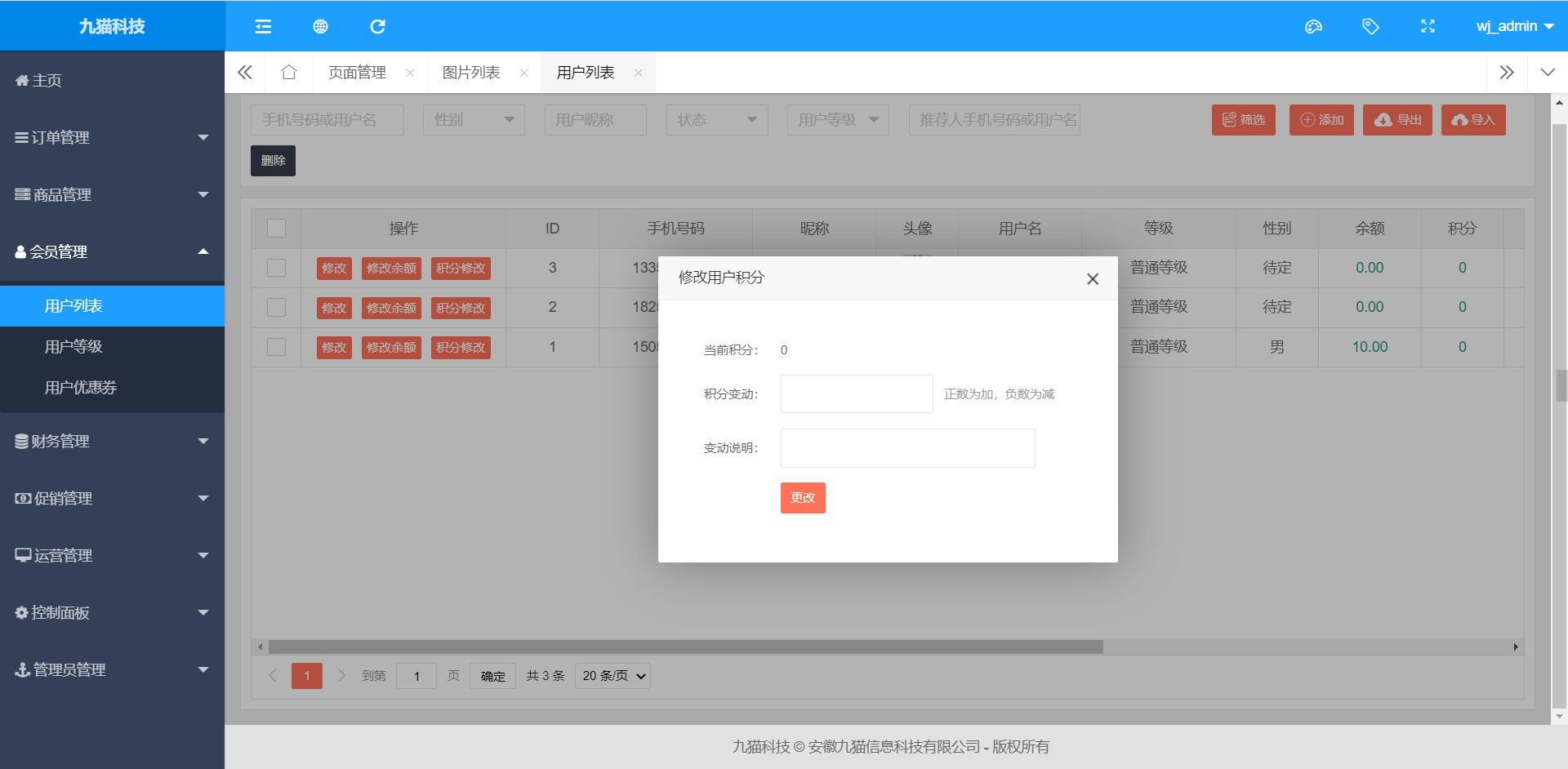
Task: Click the globe icon in the top bar
Action: tap(320, 27)
